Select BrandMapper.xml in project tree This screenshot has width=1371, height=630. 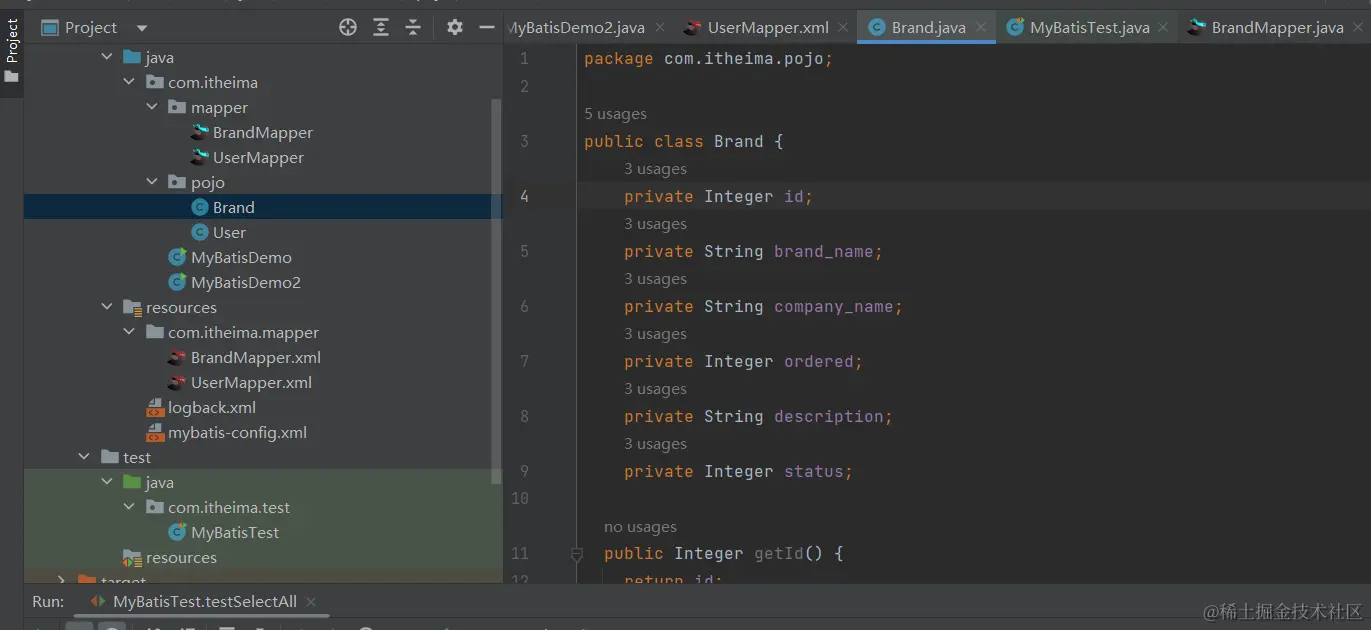pyautogui.click(x=256, y=358)
